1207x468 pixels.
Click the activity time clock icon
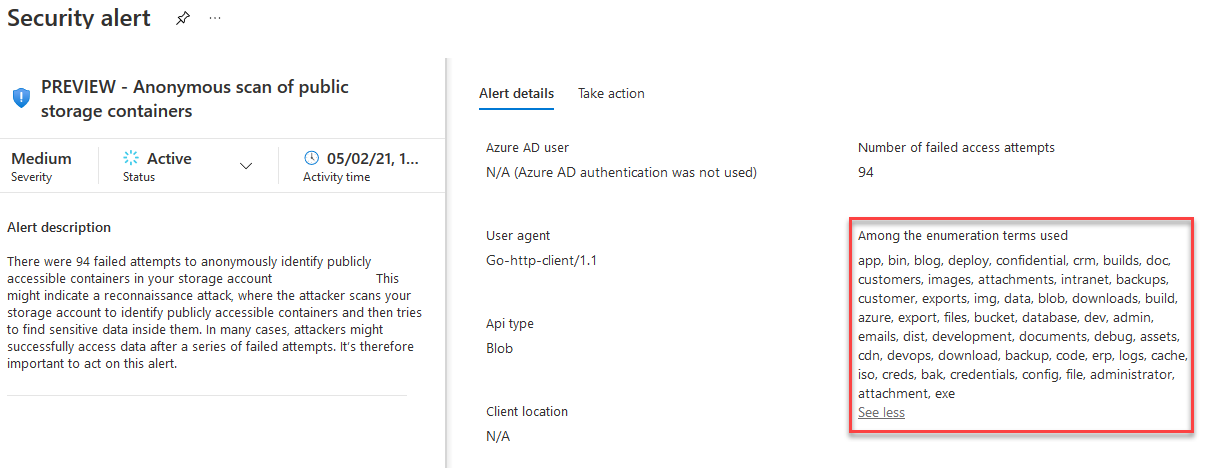(x=311, y=158)
